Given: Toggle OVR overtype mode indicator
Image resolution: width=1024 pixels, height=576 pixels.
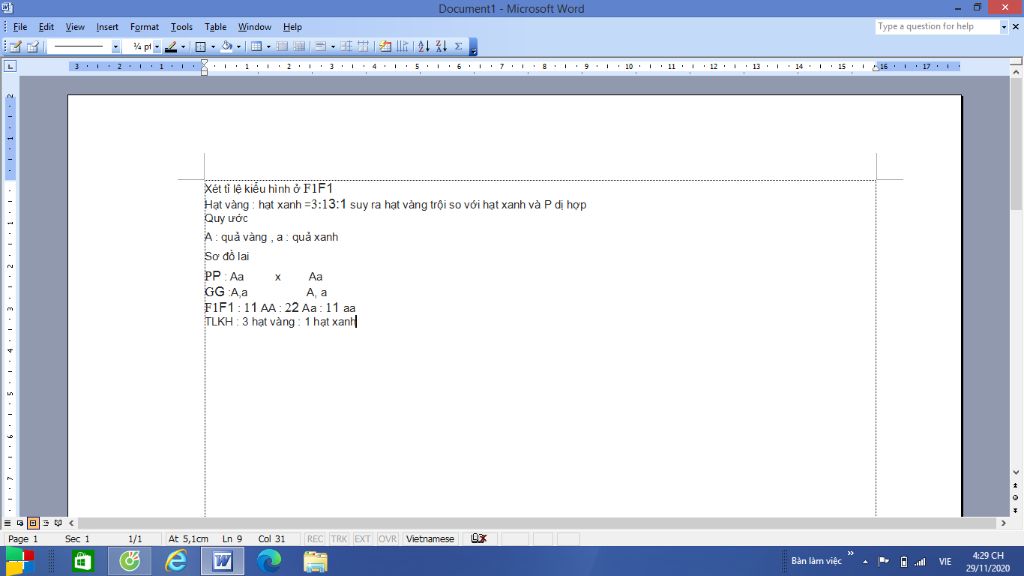Looking at the screenshot, I should pos(387,539).
